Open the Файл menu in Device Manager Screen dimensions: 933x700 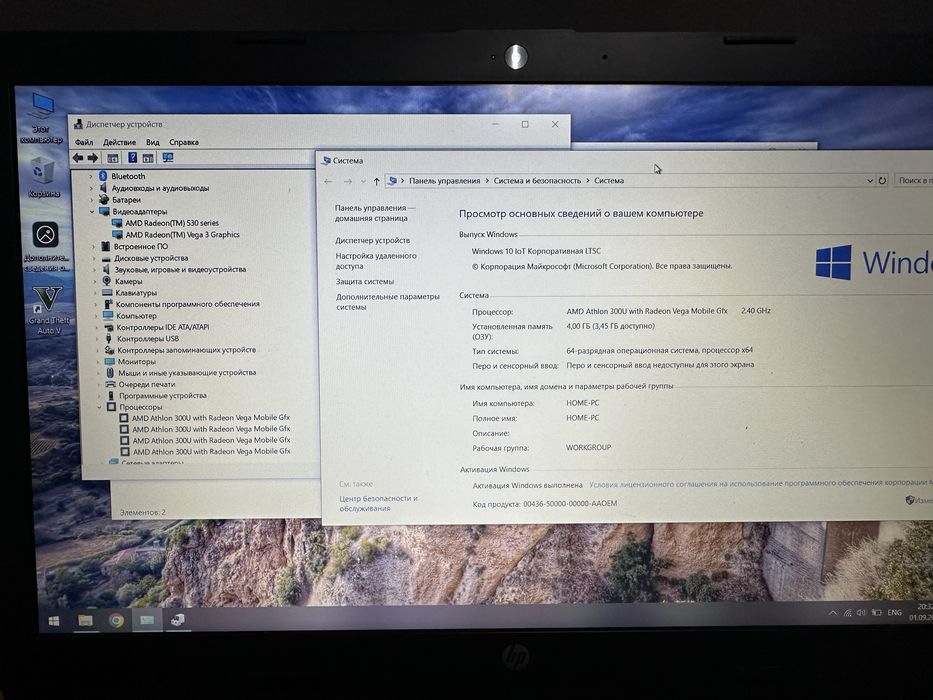pos(84,142)
